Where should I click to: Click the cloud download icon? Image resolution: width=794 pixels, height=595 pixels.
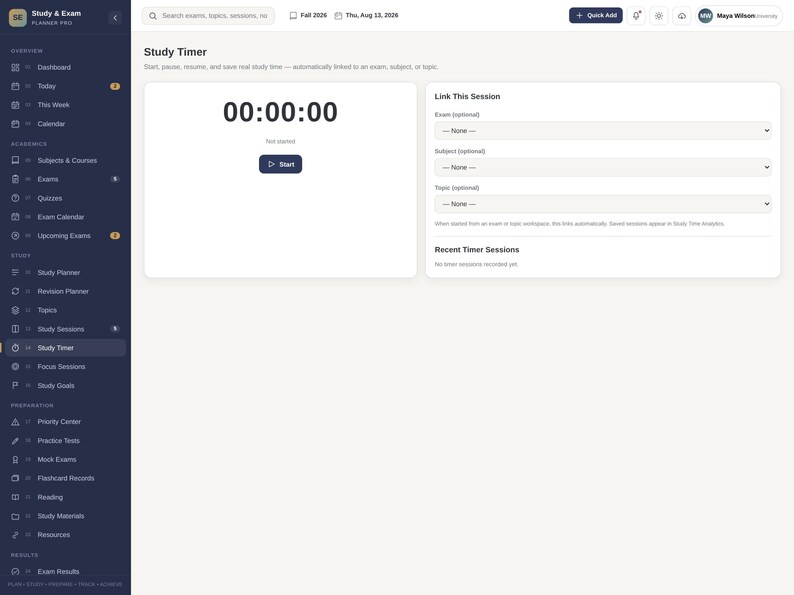(x=682, y=16)
